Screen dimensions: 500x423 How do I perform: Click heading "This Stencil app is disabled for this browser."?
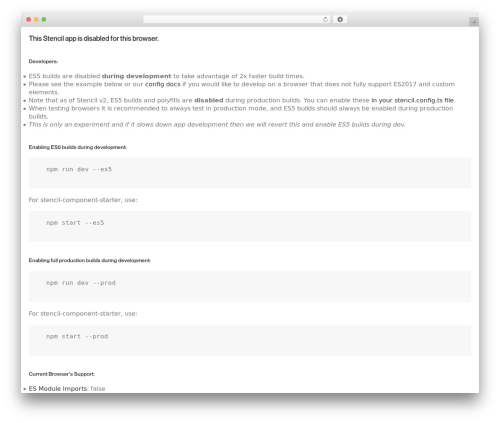(x=94, y=38)
